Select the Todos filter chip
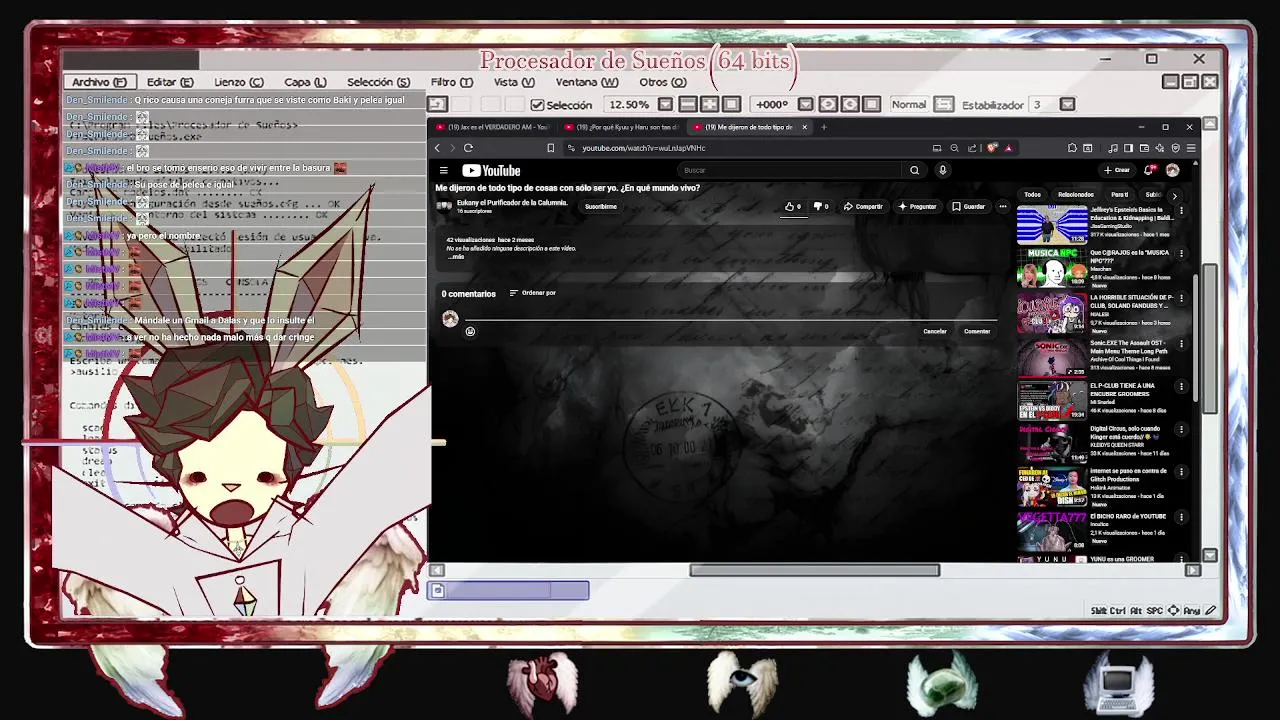The height and width of the screenshot is (720, 1280). coord(1032,195)
